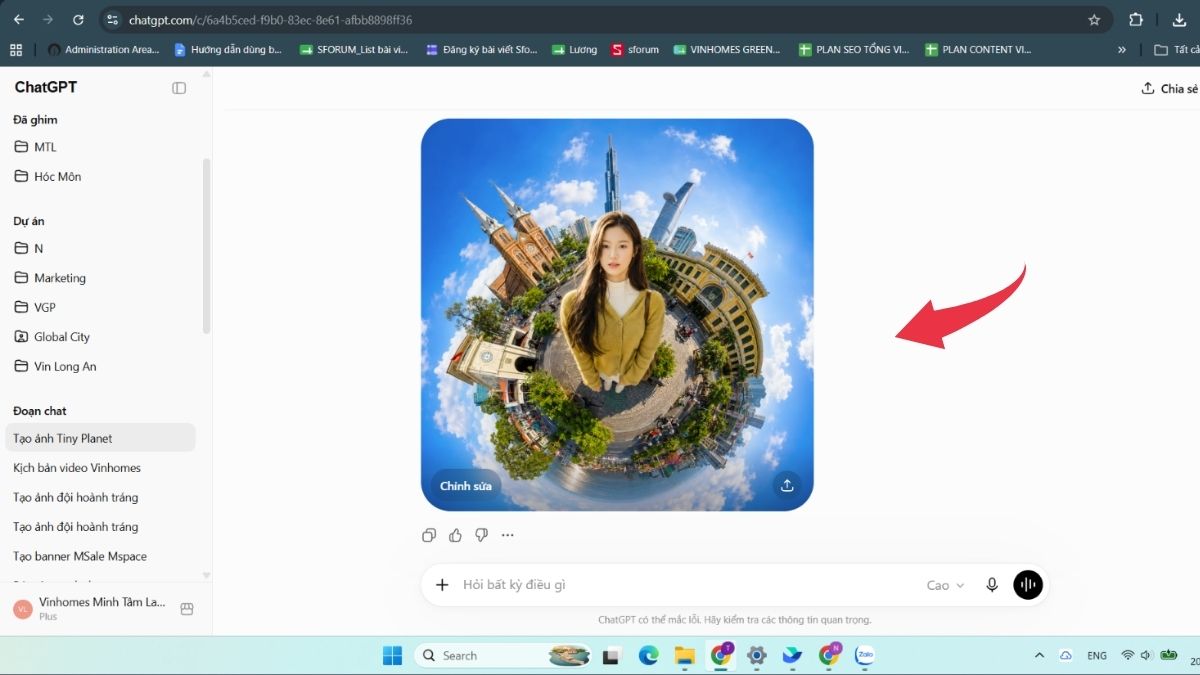Click the sidebar vertical scrollbar
The height and width of the screenshot is (675, 1200).
207,245
